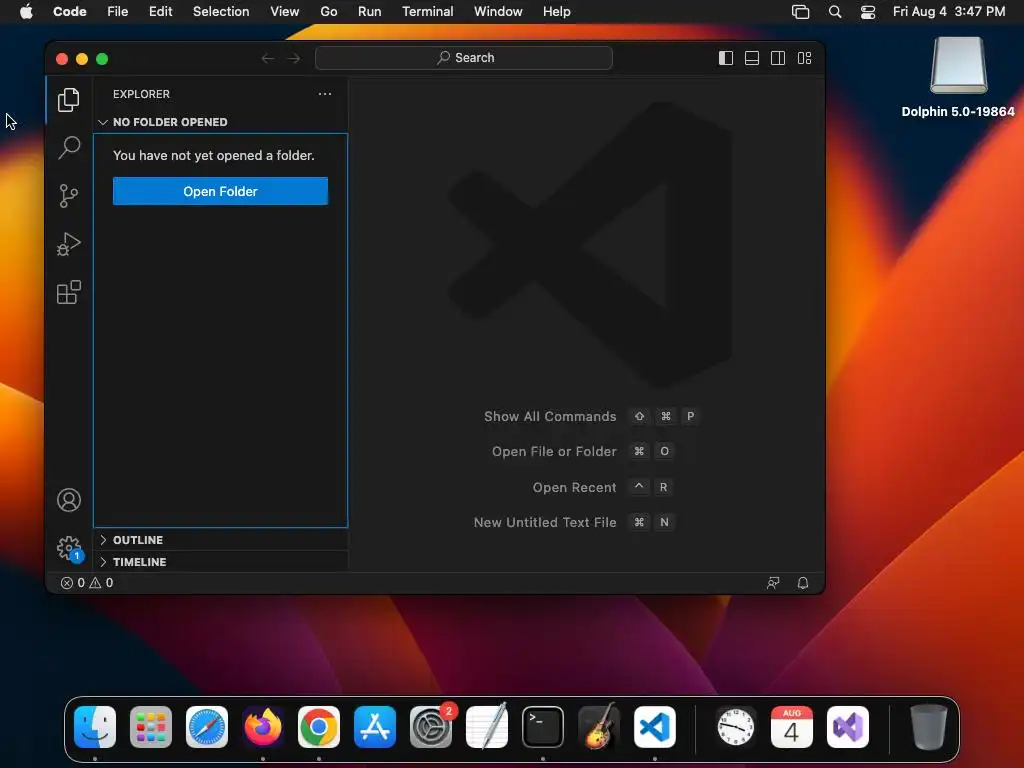This screenshot has height=768, width=1024.
Task: Click the 'You have not yet opened a folder.' text
Action: tap(214, 155)
